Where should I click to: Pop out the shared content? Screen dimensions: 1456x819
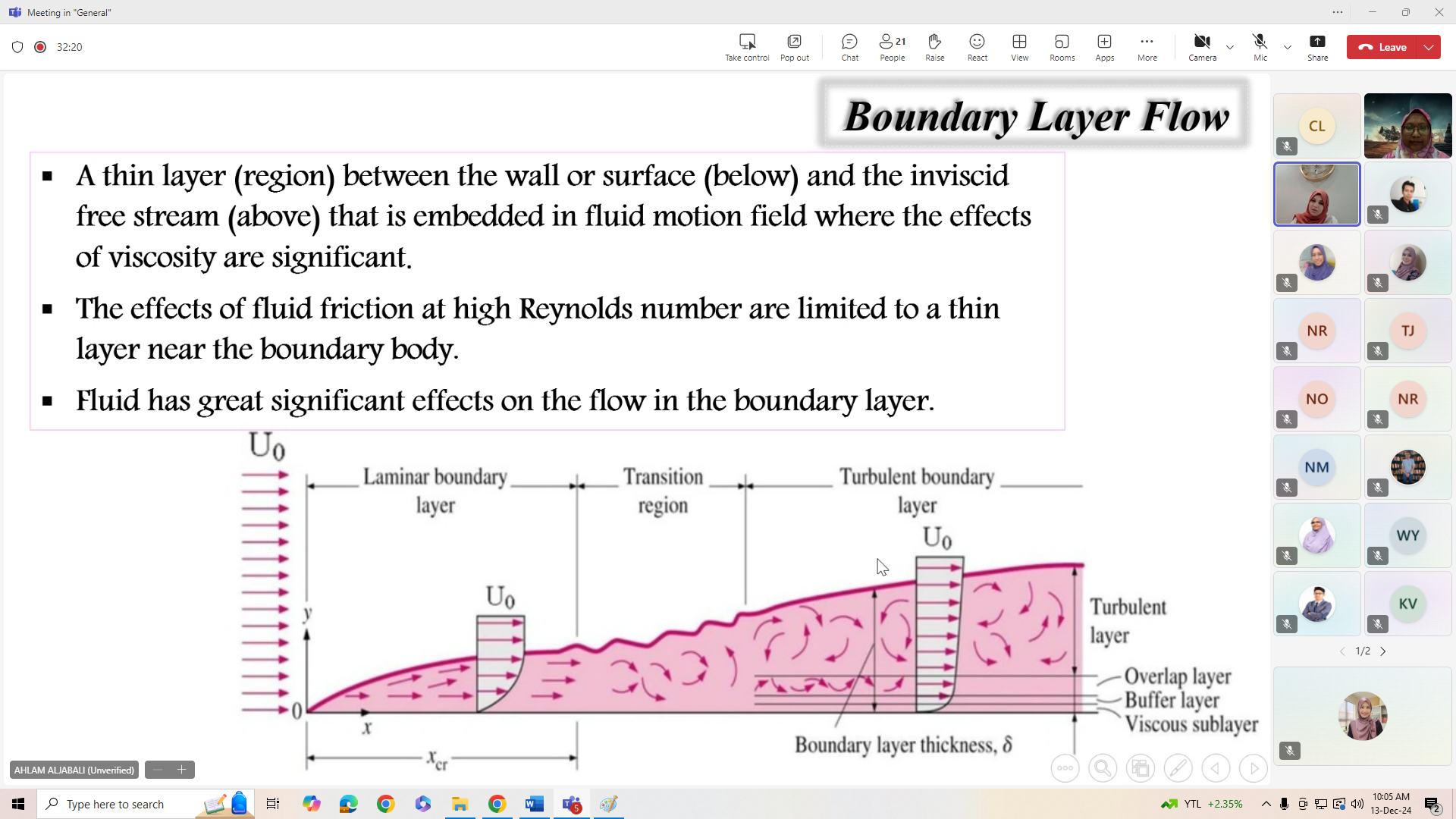pos(794,47)
